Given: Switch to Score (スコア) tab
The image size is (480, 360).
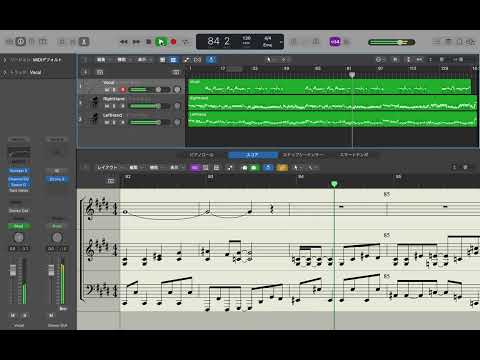Looking at the screenshot, I should 253,155.
